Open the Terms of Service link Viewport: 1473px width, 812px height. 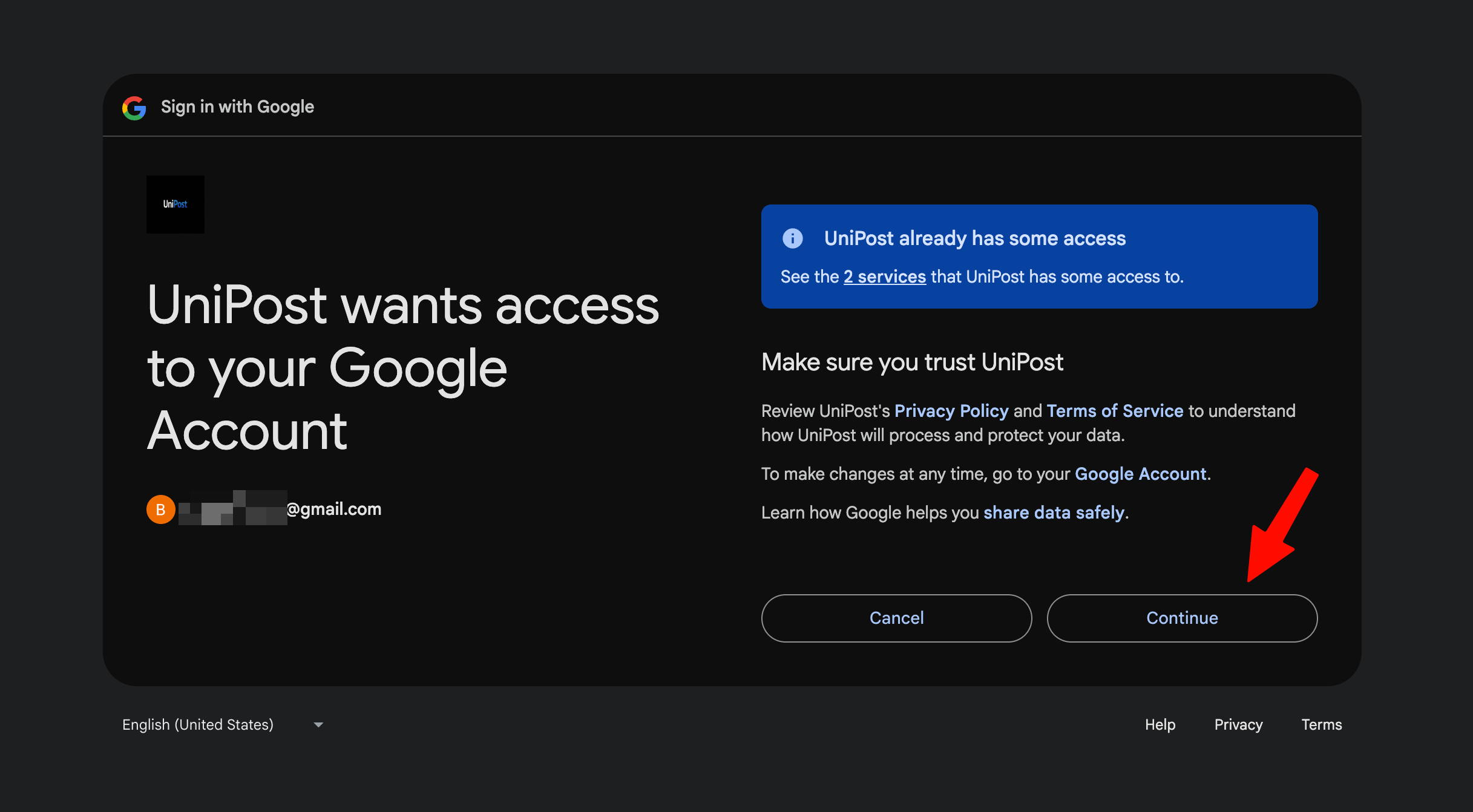(1115, 411)
